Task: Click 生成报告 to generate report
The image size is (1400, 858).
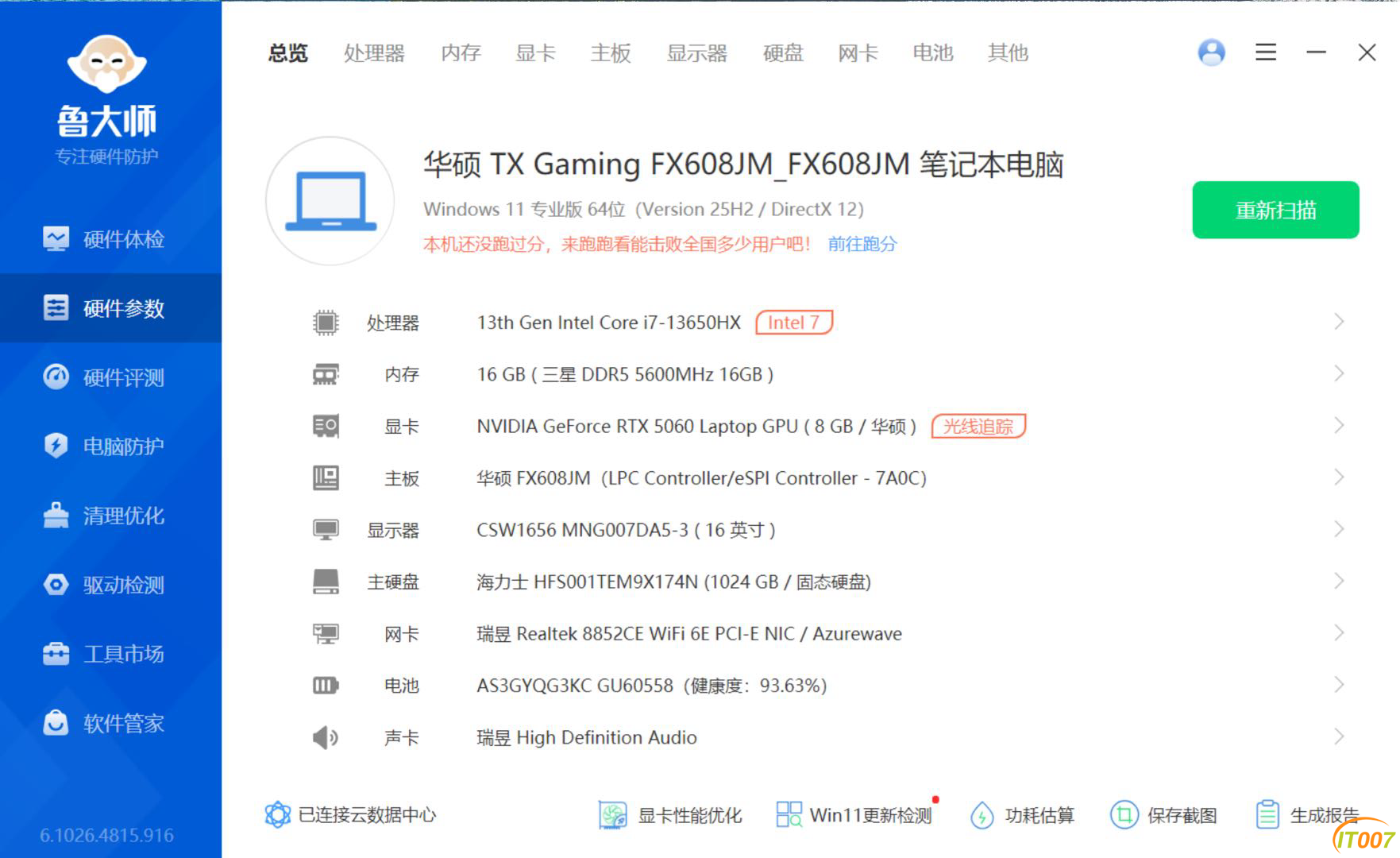Action: 1307,815
